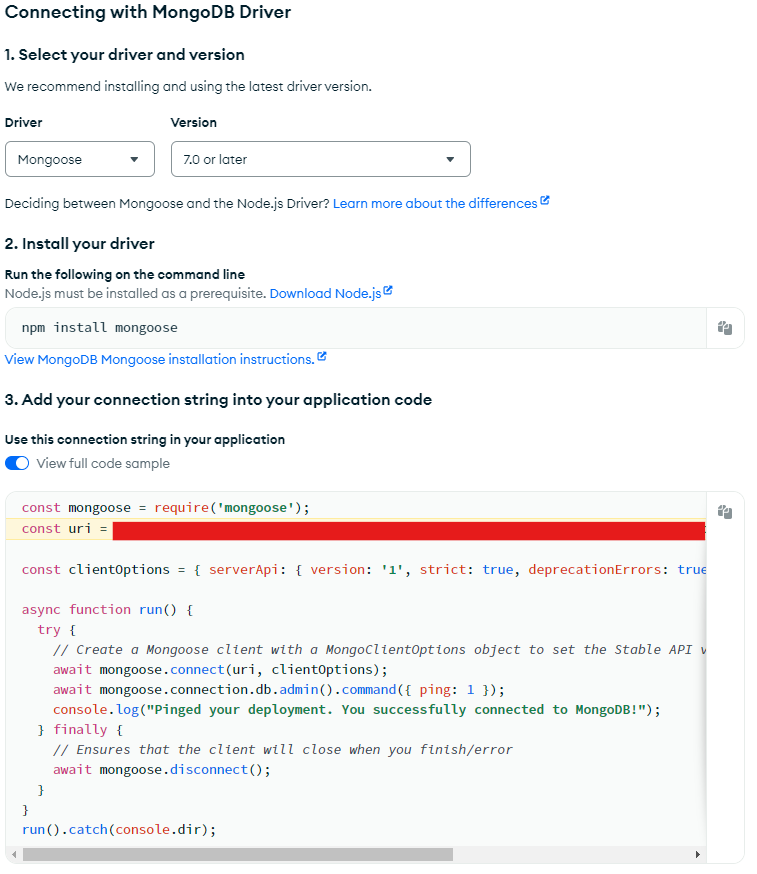
Task: Click the 'Connecting with MongoDB Driver' heading
Action: pyautogui.click(x=148, y=12)
